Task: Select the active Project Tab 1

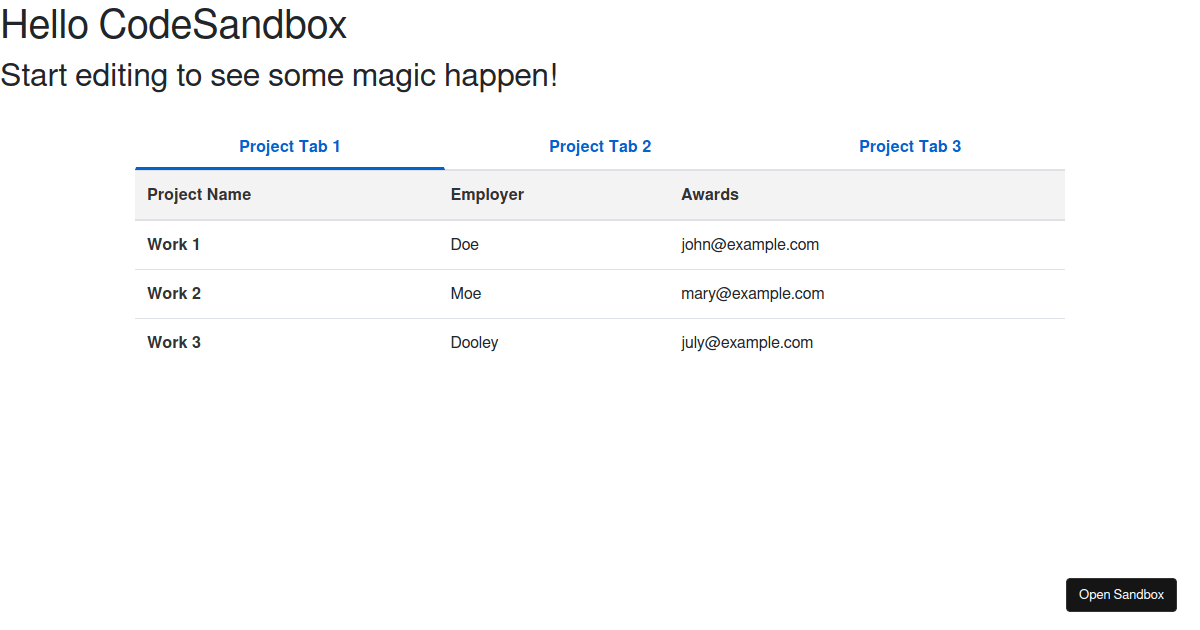Action: click(x=290, y=146)
